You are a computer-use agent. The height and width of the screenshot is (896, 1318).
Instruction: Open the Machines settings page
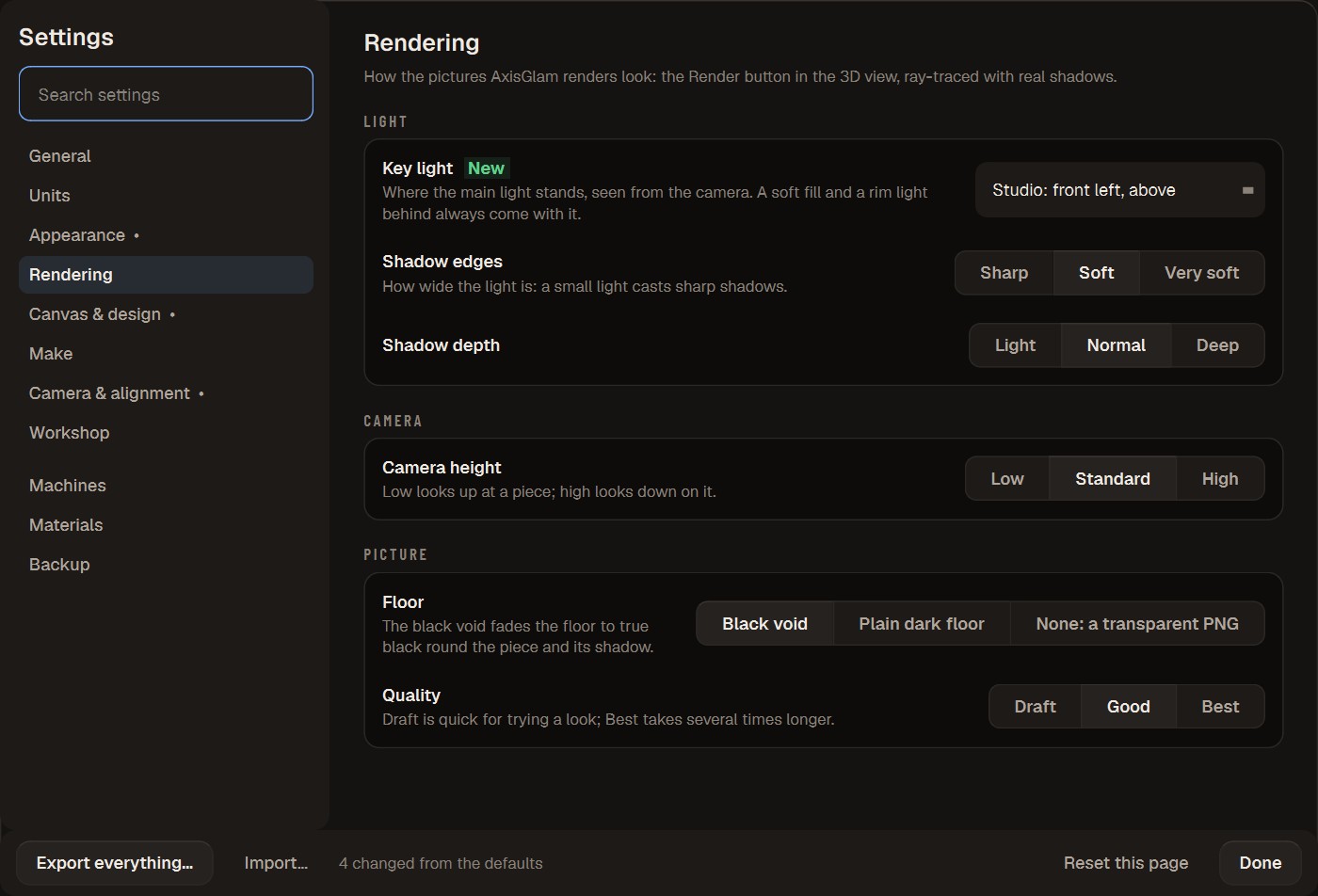(x=166, y=486)
